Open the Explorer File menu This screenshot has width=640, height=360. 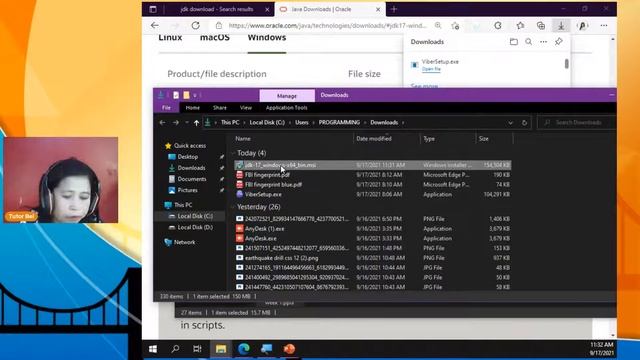click(167, 108)
